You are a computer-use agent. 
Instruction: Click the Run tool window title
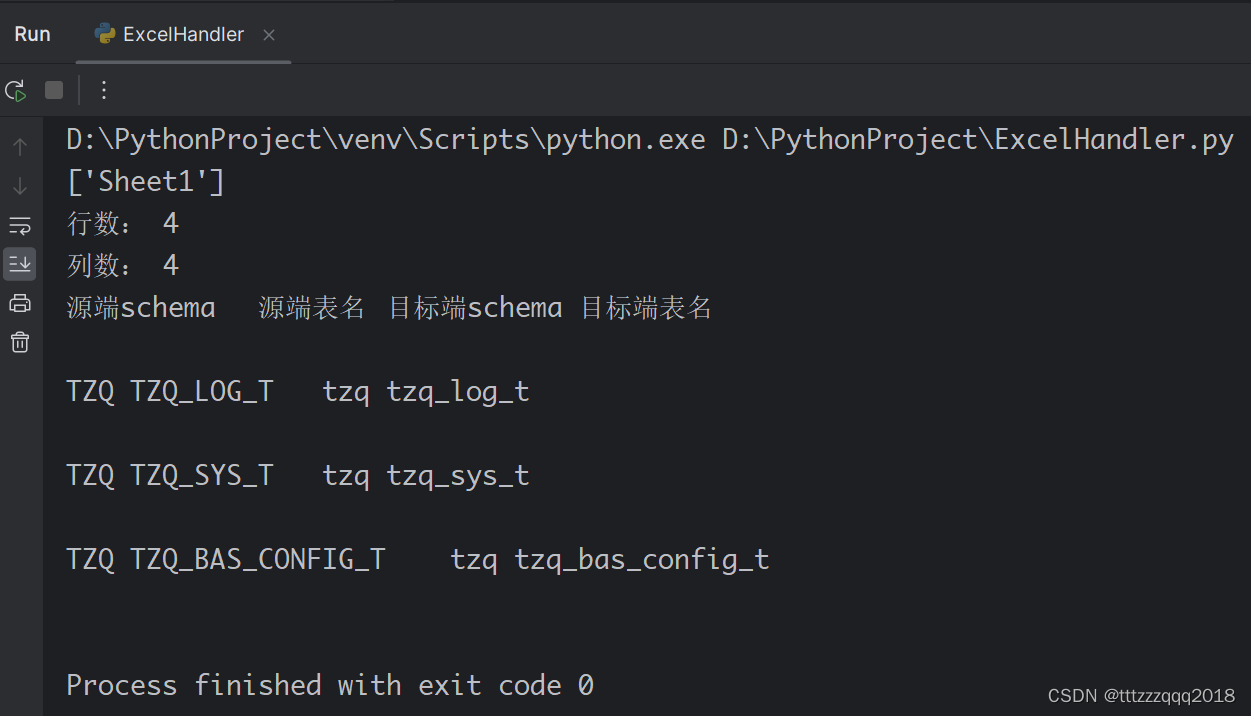pos(32,33)
